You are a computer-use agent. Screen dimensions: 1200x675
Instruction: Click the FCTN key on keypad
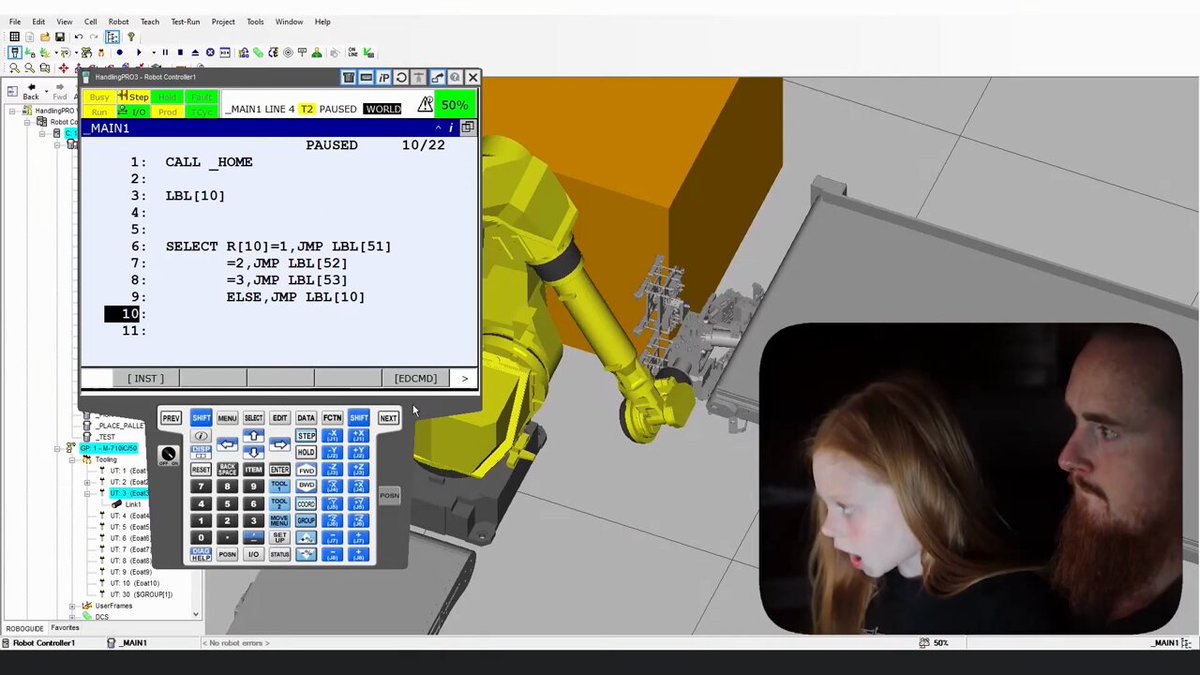[x=332, y=418]
